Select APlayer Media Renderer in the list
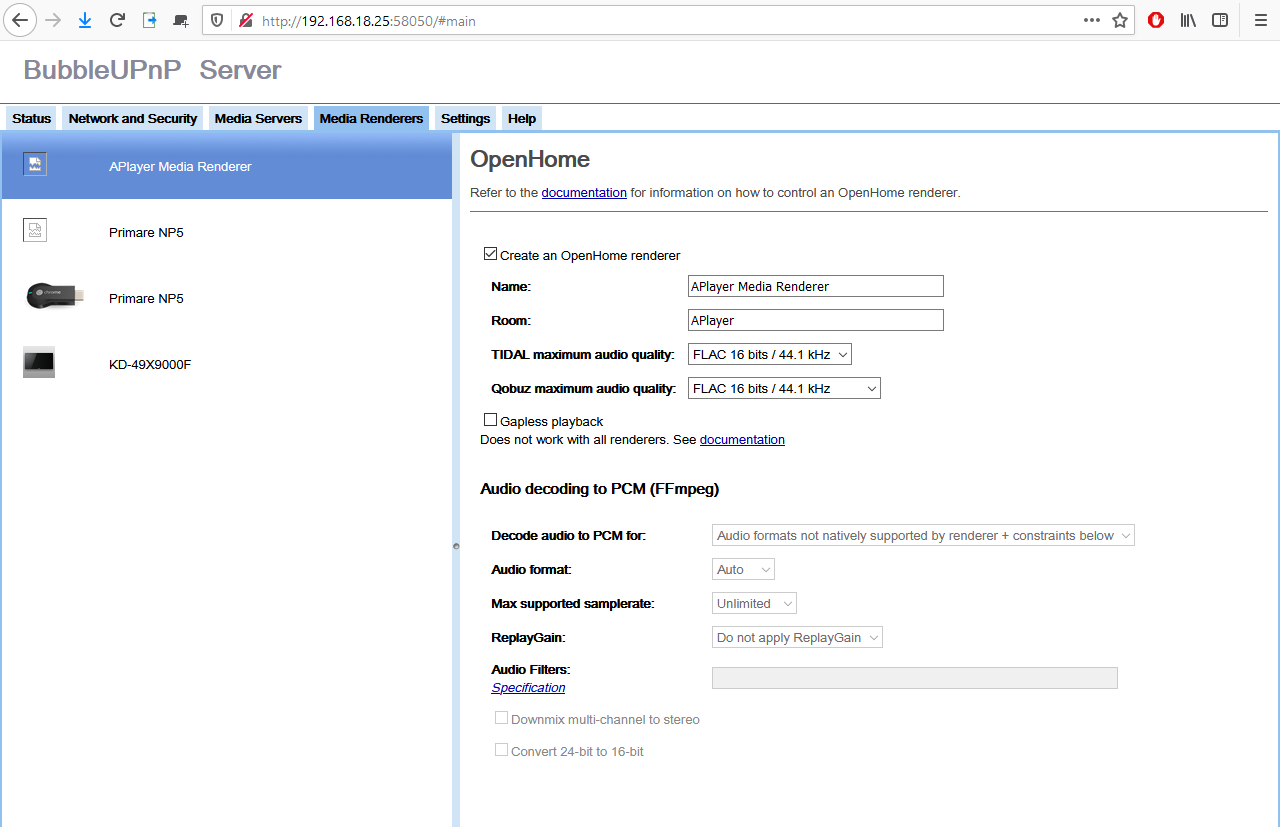1280x827 pixels. [x=226, y=166]
